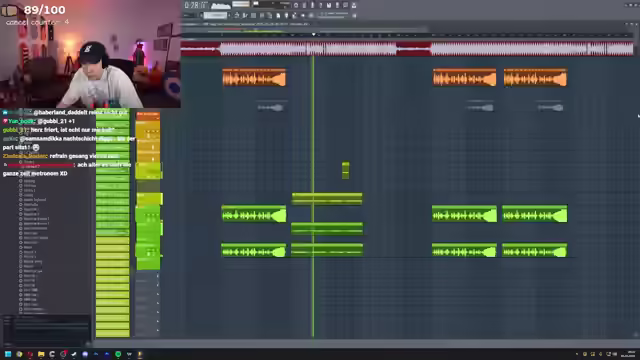Image resolution: width=640 pixels, height=360 pixels.
Task: Click the rightmost icon in top shortcut row
Action: pos(354,5)
